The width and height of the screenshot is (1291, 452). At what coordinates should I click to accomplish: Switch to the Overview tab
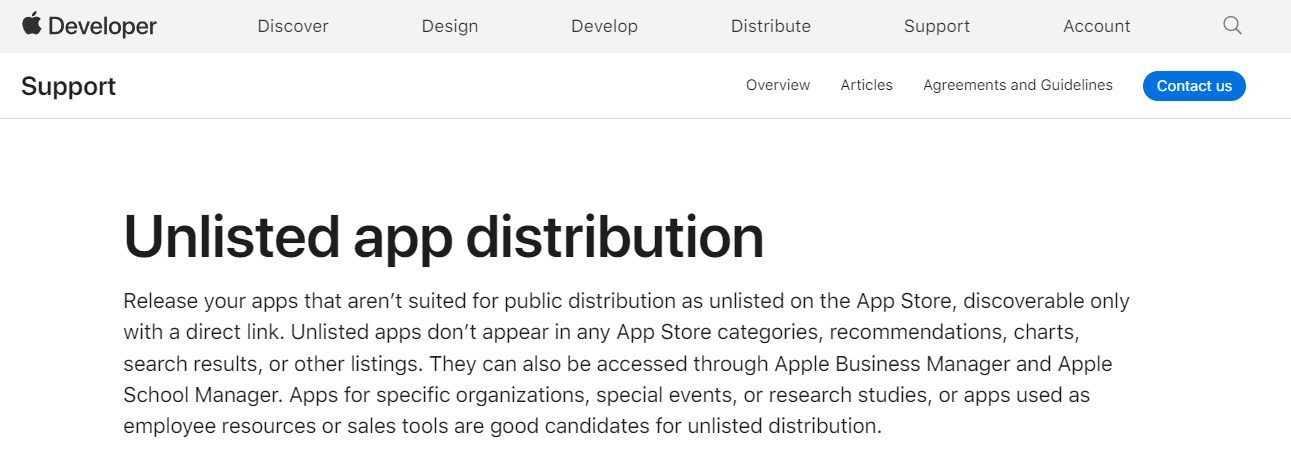pos(778,86)
